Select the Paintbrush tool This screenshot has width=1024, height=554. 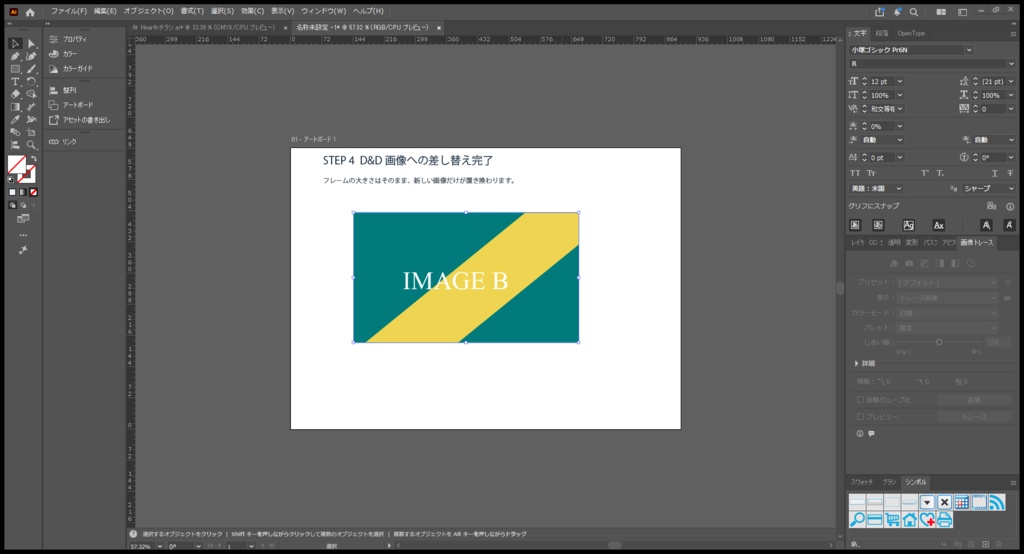pyautogui.click(x=31, y=69)
